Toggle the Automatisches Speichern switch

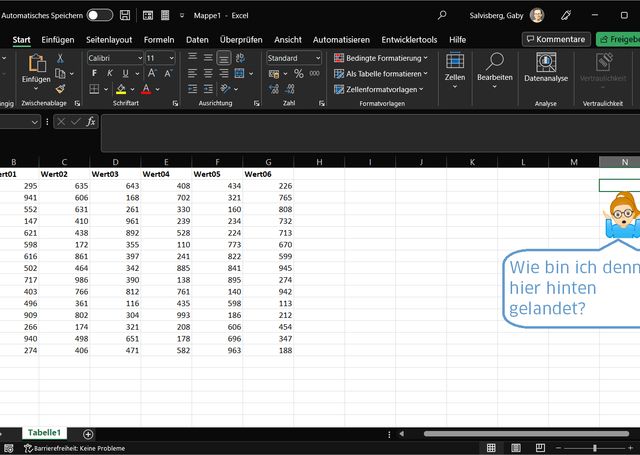(x=99, y=15)
